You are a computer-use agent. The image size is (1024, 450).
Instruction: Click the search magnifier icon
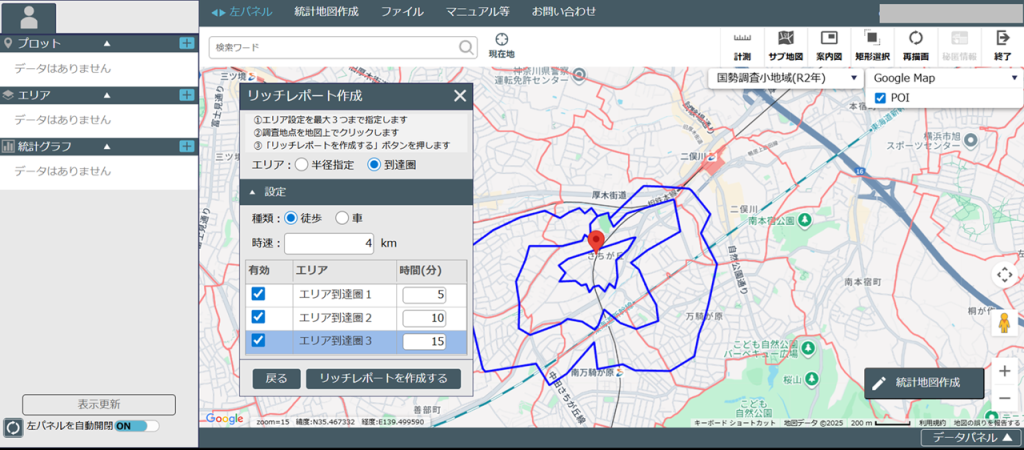(466, 47)
